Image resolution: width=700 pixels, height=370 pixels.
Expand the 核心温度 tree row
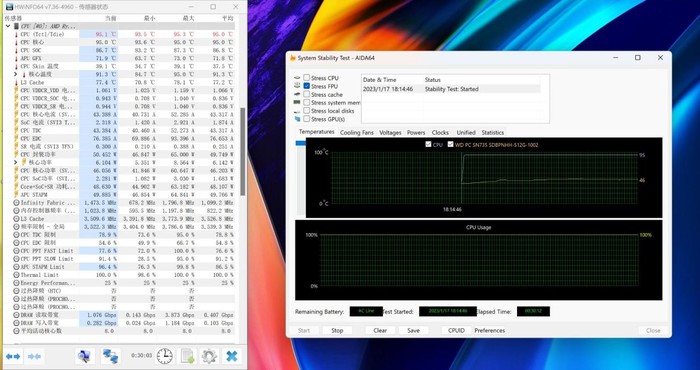16,75
